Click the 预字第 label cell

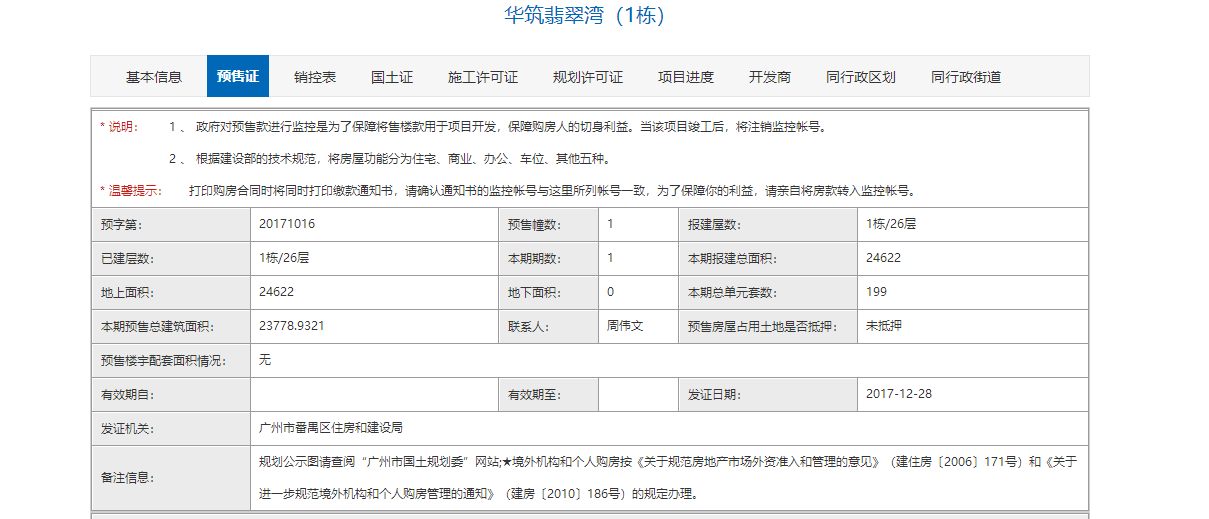coord(171,225)
